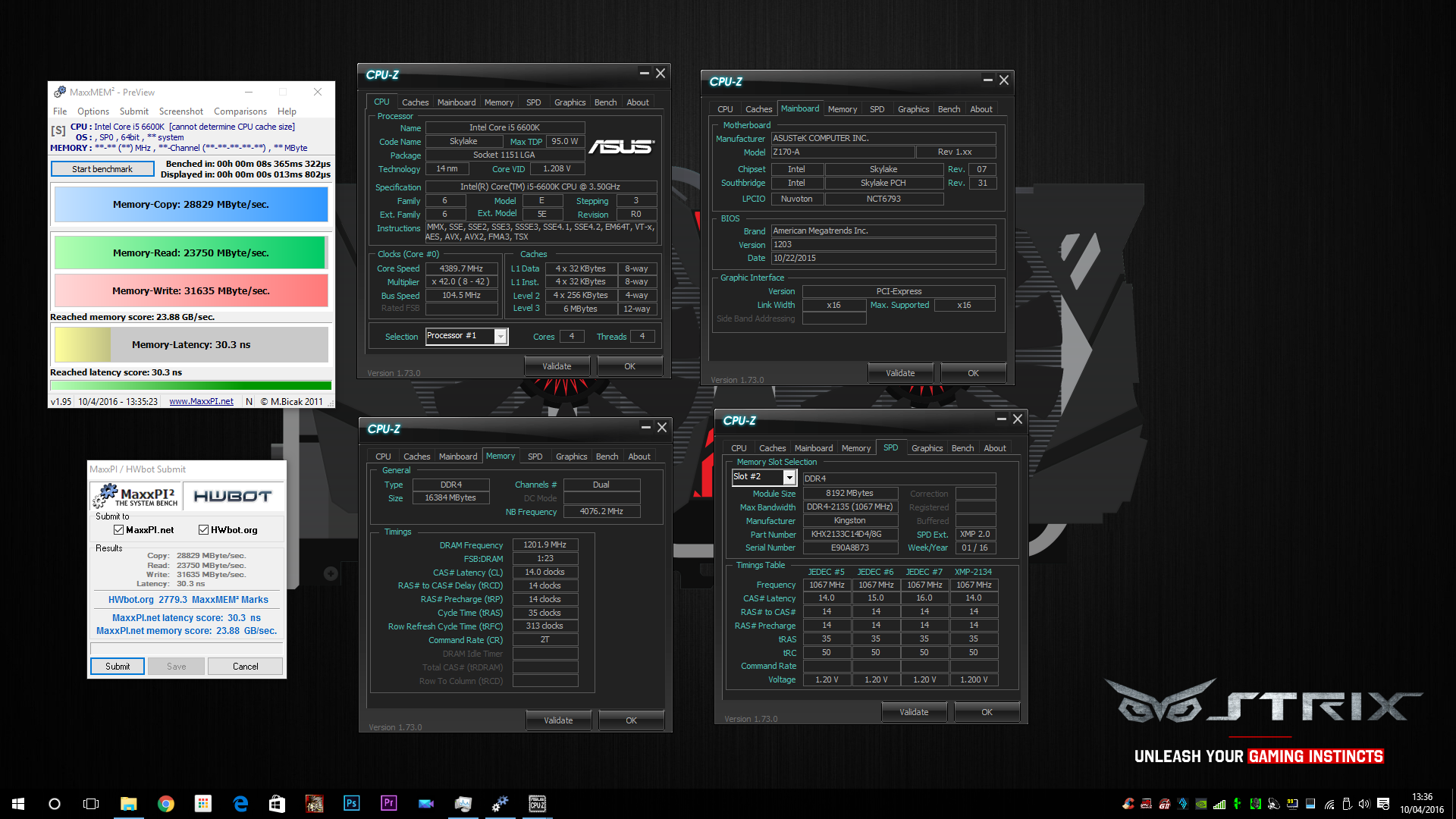Image resolution: width=1456 pixels, height=819 pixels.
Task: Click Cancel in the HWbot Submit dialog
Action: 245,667
